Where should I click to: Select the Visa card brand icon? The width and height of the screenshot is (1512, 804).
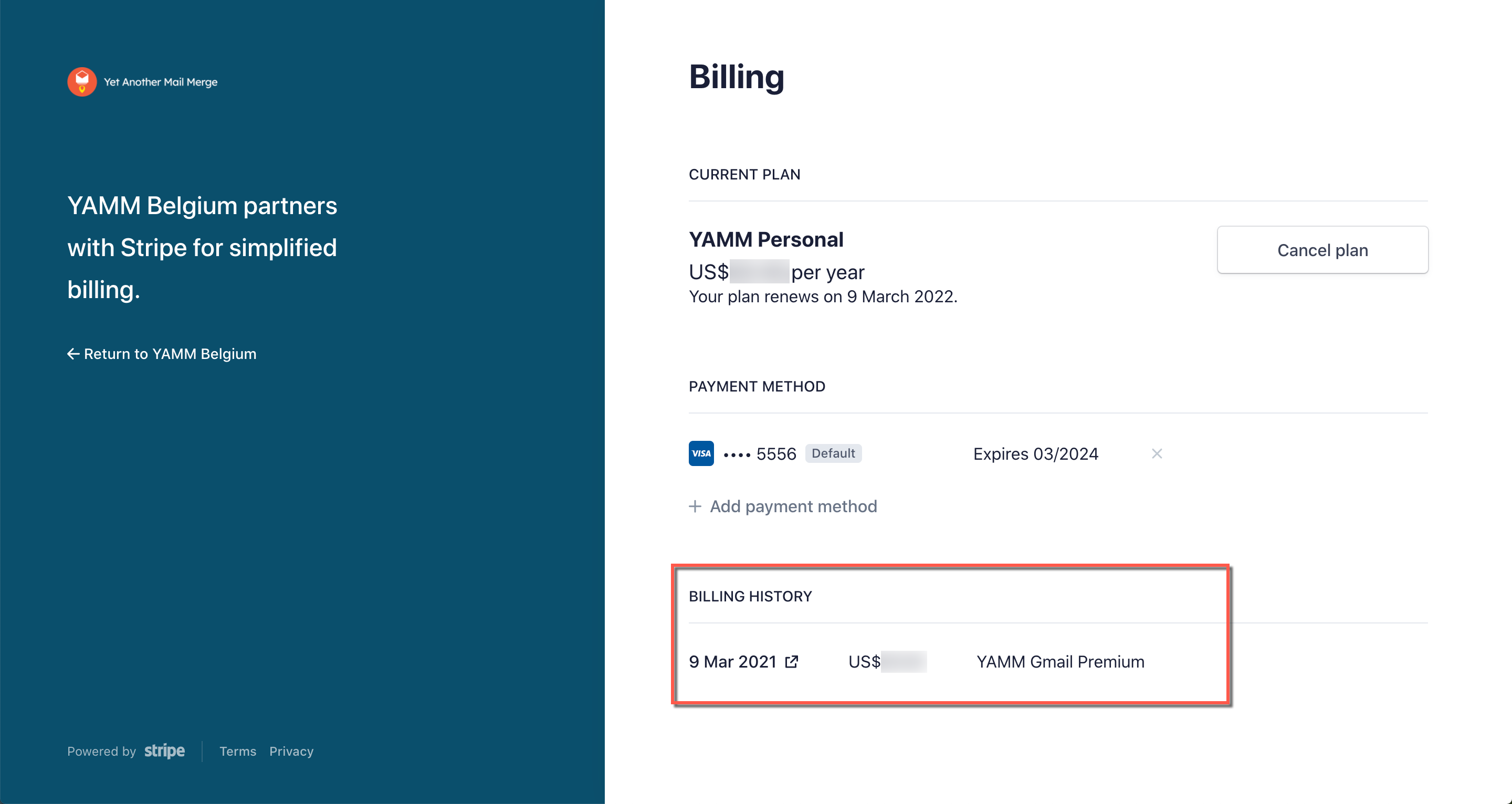point(700,453)
